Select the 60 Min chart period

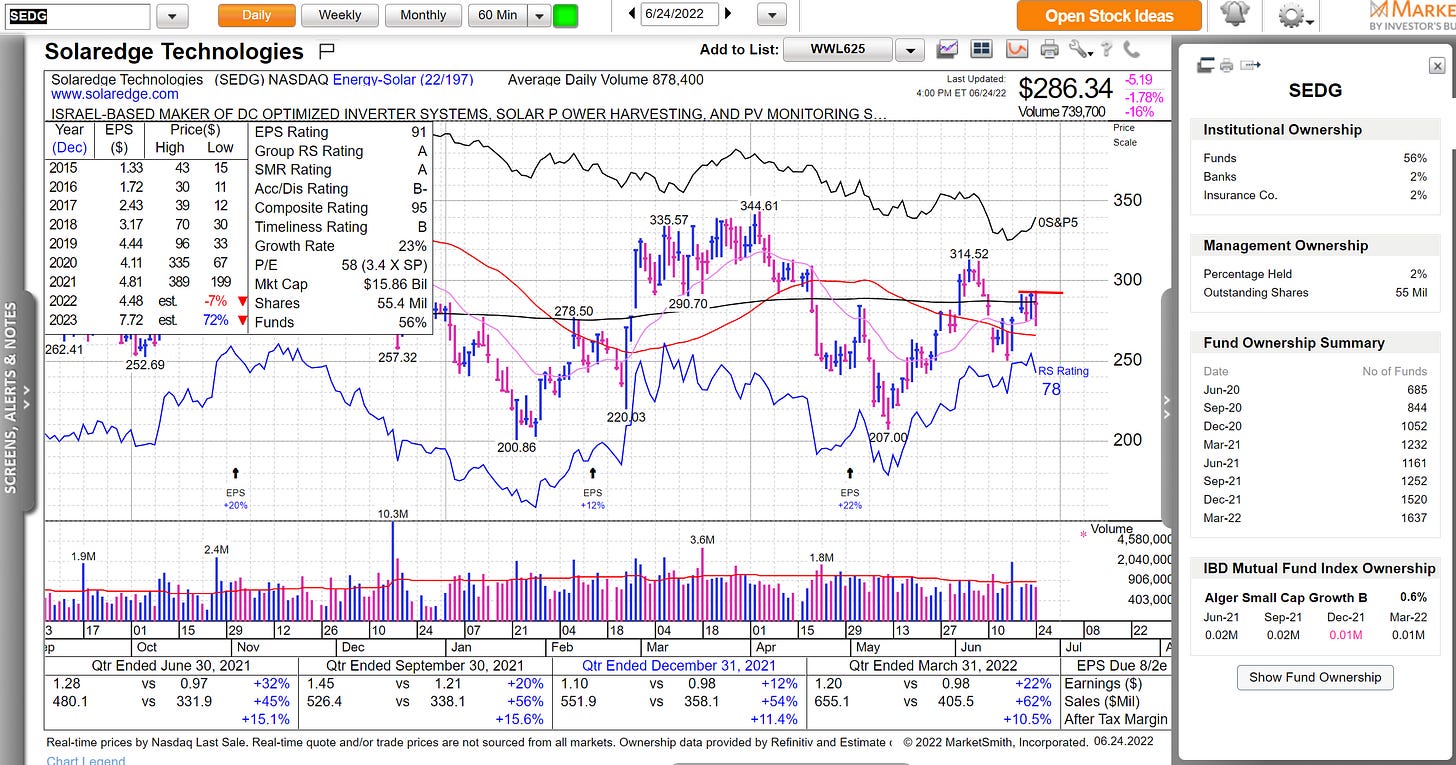[497, 15]
